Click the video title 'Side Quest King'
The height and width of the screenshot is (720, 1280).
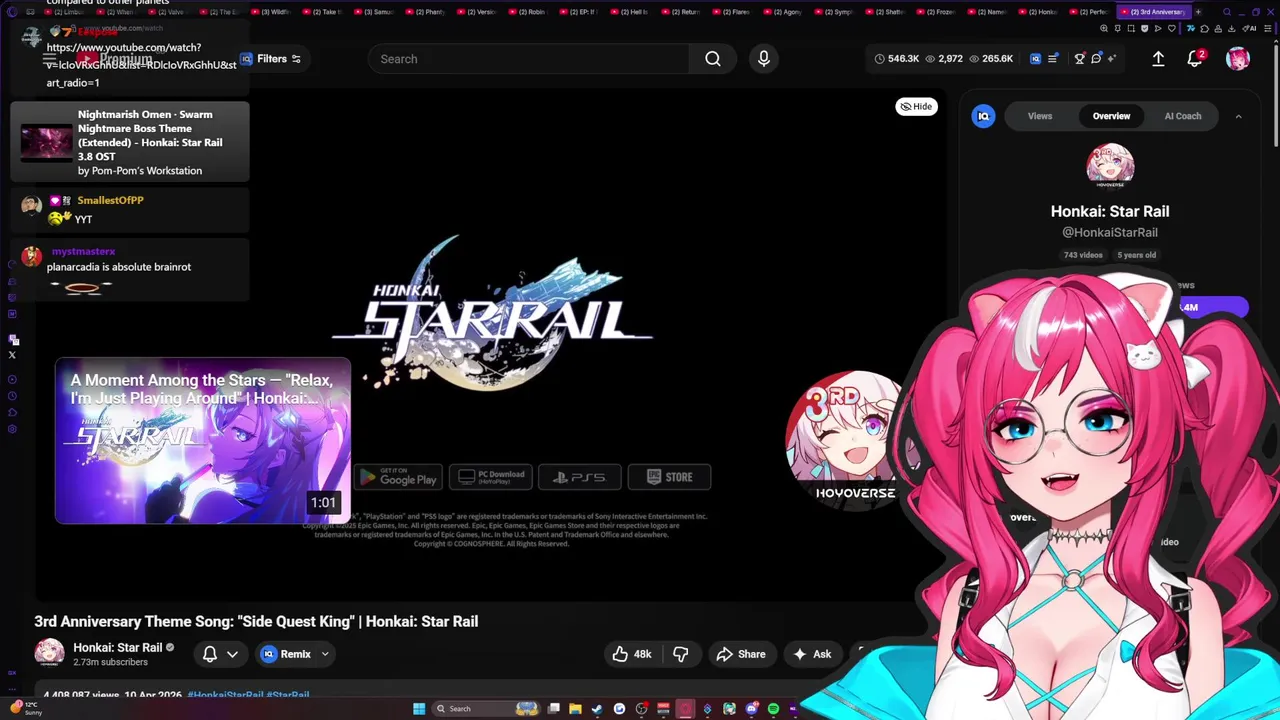(x=256, y=621)
